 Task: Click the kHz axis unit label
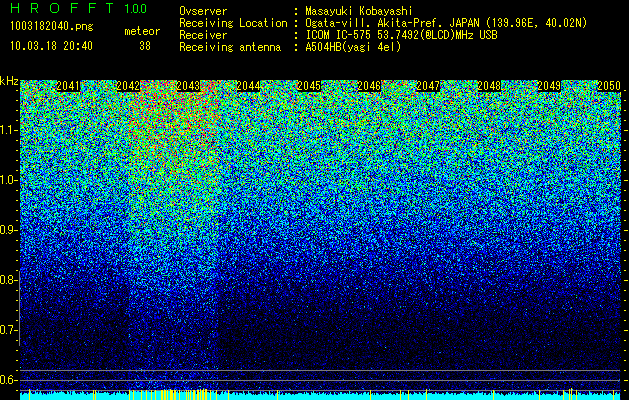9,81
